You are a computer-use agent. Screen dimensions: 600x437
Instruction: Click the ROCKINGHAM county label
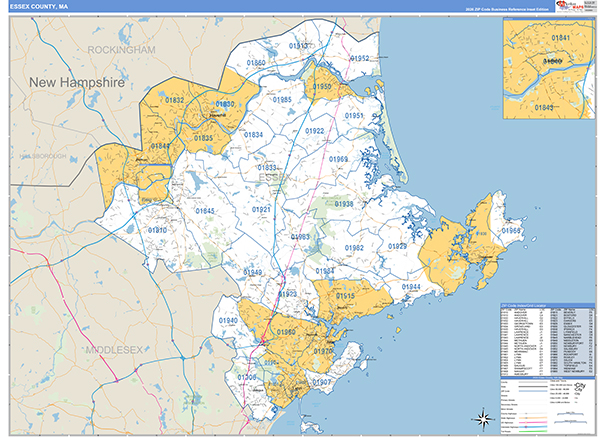coord(122,49)
